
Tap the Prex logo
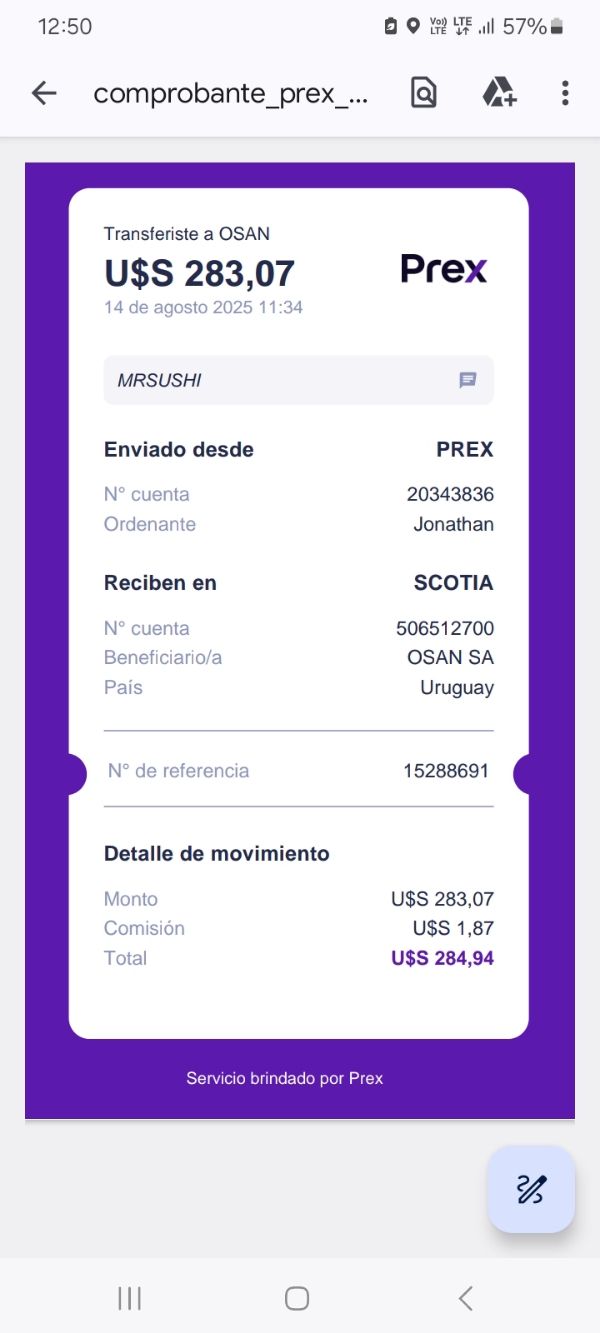pos(443,269)
